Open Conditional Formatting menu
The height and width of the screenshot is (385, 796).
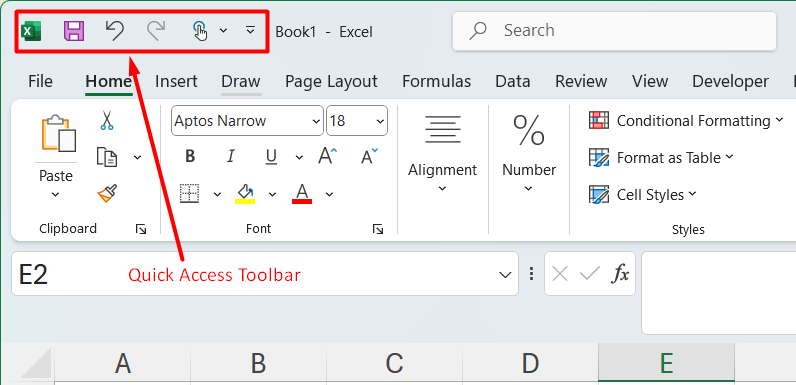tap(686, 121)
